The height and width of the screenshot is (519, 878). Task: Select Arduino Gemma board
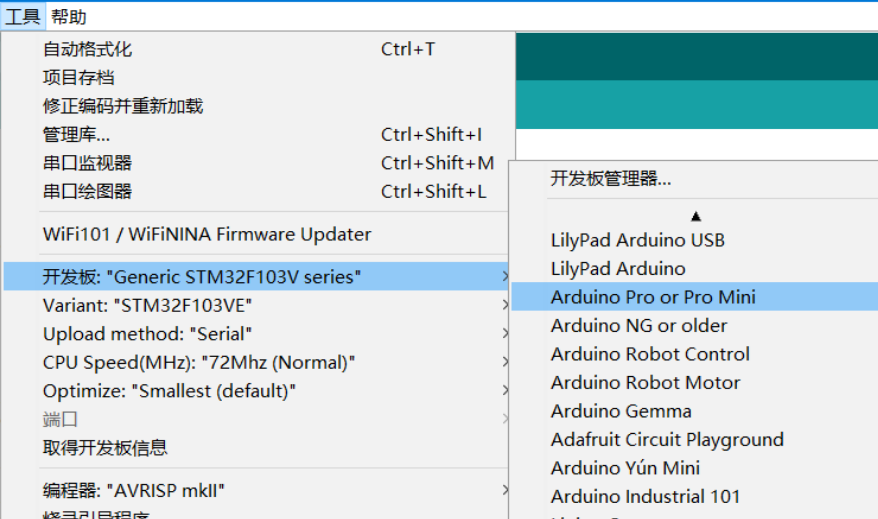tap(694, 412)
